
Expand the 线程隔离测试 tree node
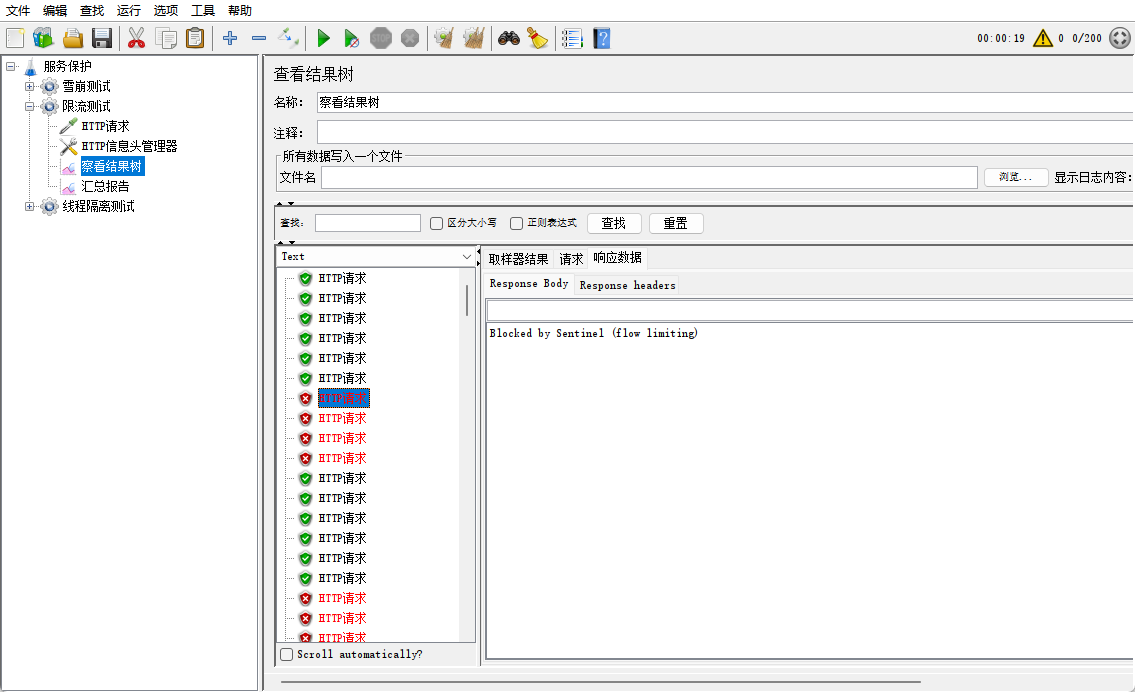[x=30, y=206]
